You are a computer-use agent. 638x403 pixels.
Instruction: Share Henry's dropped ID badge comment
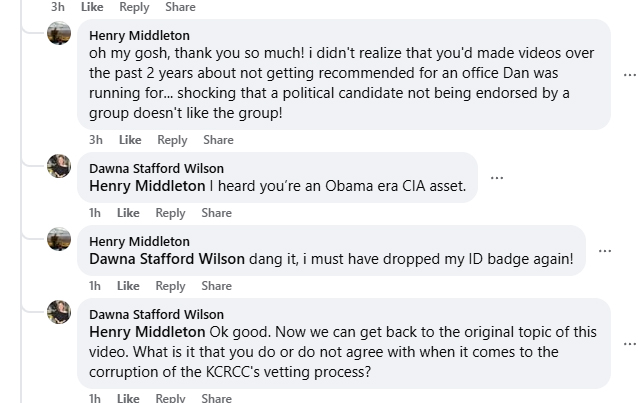pyautogui.click(x=216, y=286)
